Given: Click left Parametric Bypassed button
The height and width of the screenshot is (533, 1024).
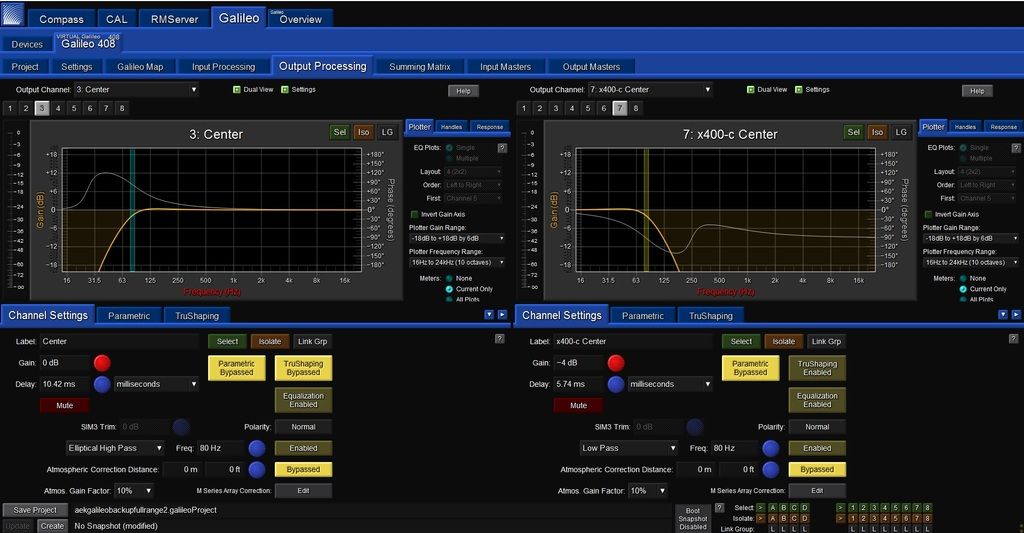Looking at the screenshot, I should (x=236, y=368).
